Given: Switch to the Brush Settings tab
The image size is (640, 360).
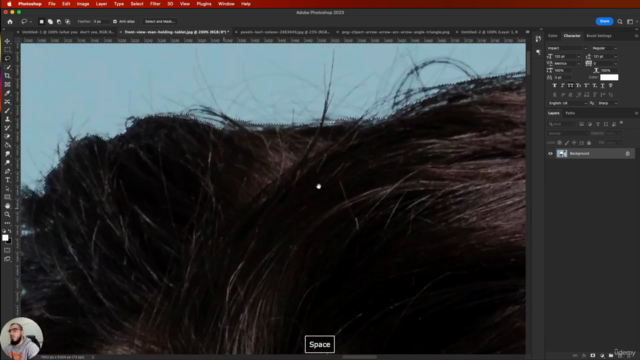Looking at the screenshot, I should coord(599,36).
